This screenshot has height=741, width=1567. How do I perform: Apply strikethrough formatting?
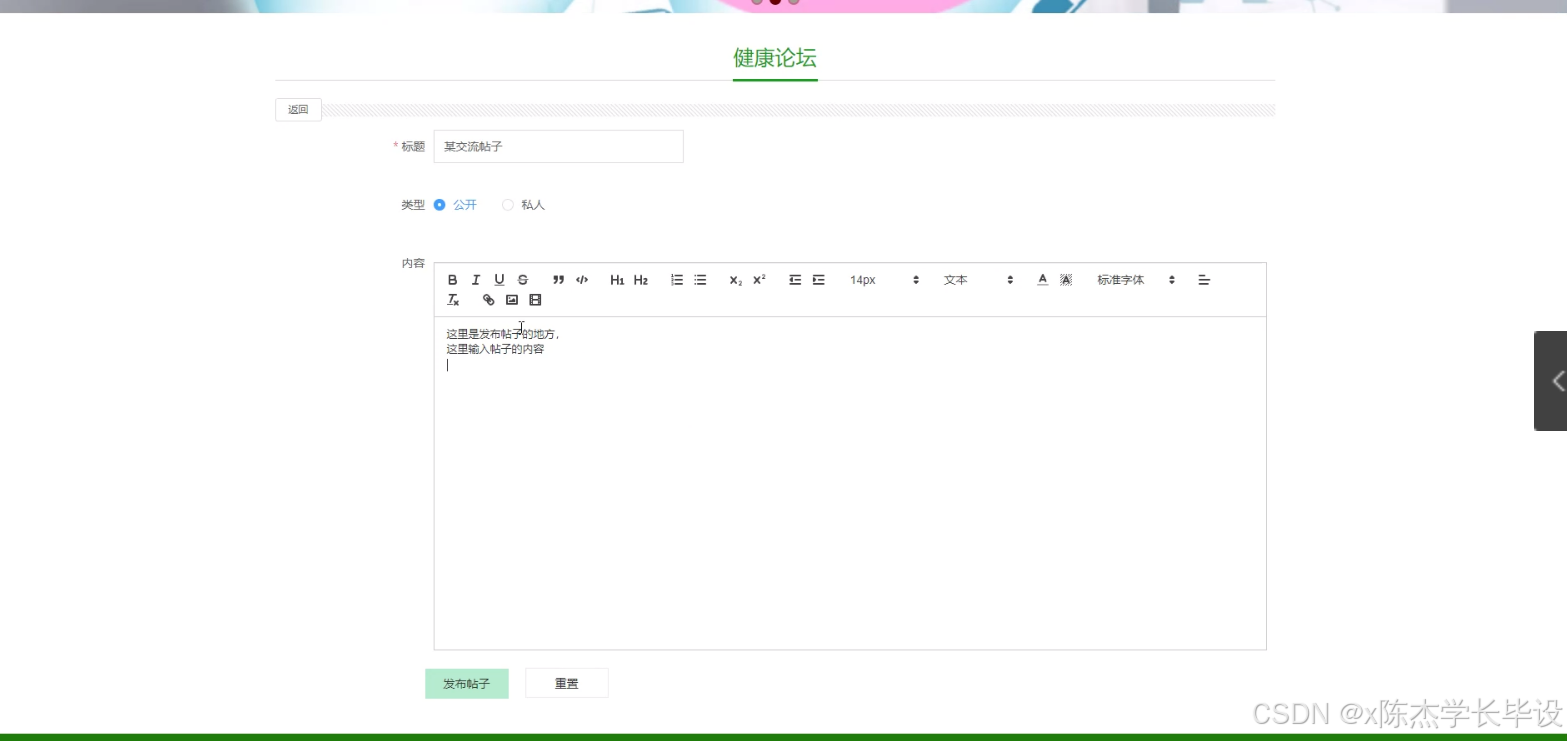click(x=522, y=279)
